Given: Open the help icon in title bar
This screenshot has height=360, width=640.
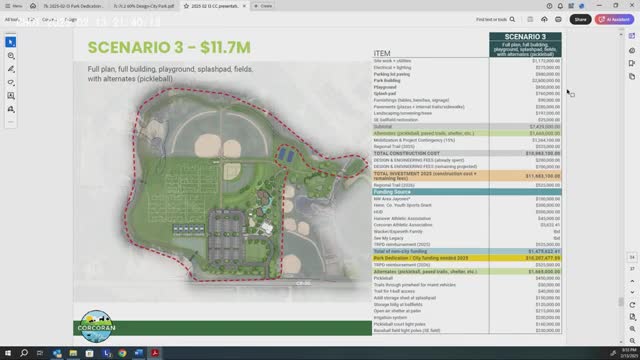Looking at the screenshot, I should click(x=549, y=6).
